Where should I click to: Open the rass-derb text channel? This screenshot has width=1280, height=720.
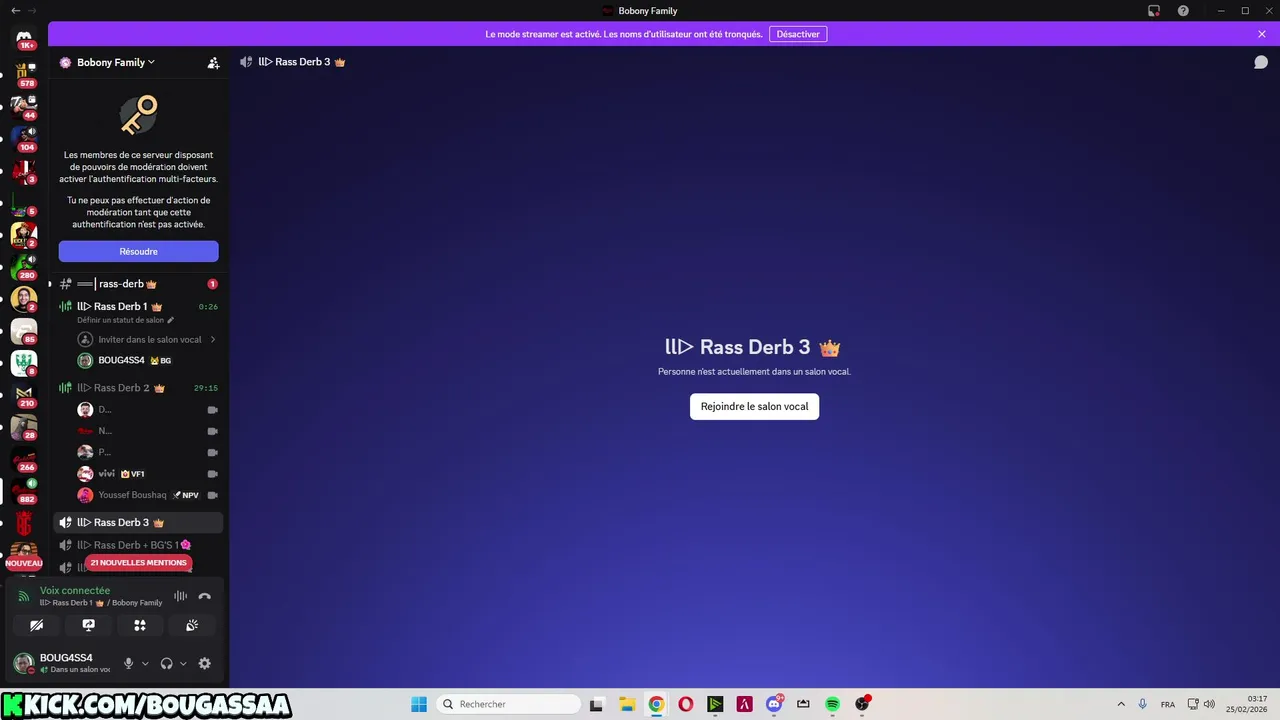pos(138,284)
